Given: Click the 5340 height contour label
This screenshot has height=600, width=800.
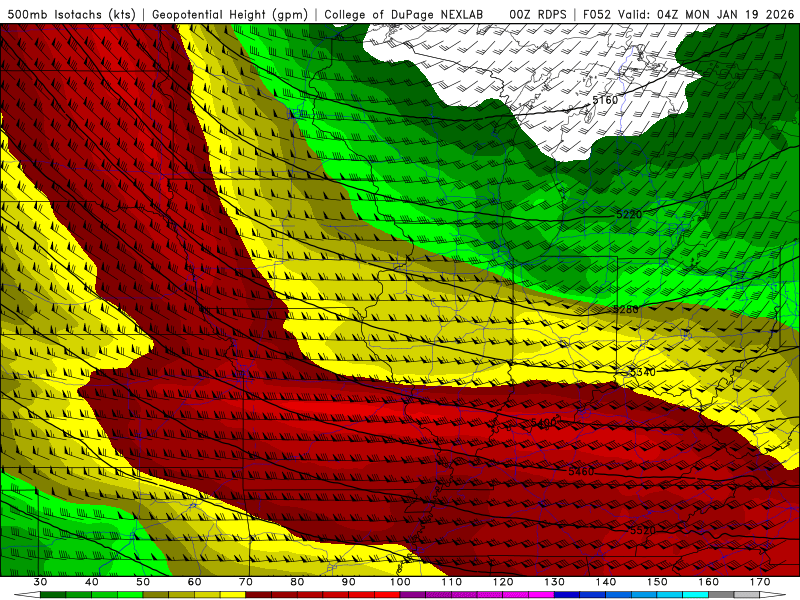Looking at the screenshot, I should click(642, 372).
